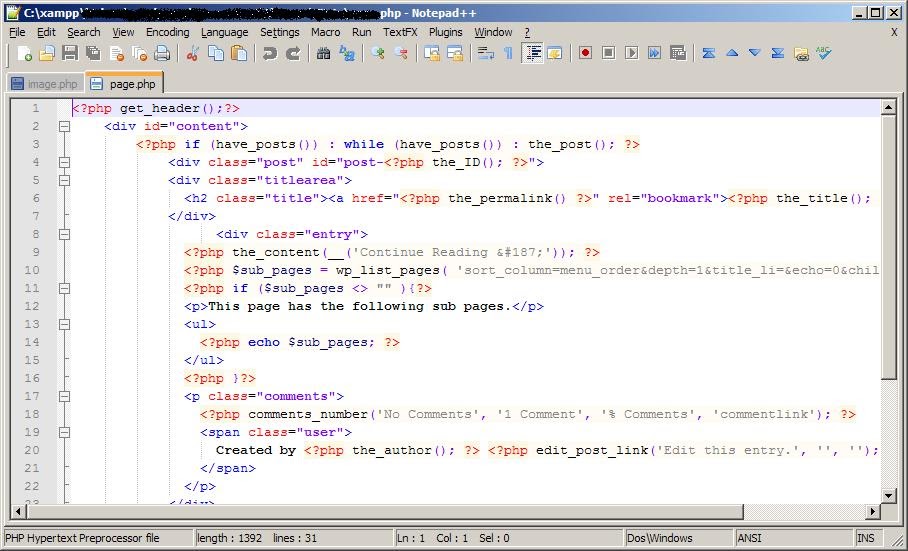Click the blue jump-to-first arrows icon
The height and width of the screenshot is (551, 908).
[708, 53]
